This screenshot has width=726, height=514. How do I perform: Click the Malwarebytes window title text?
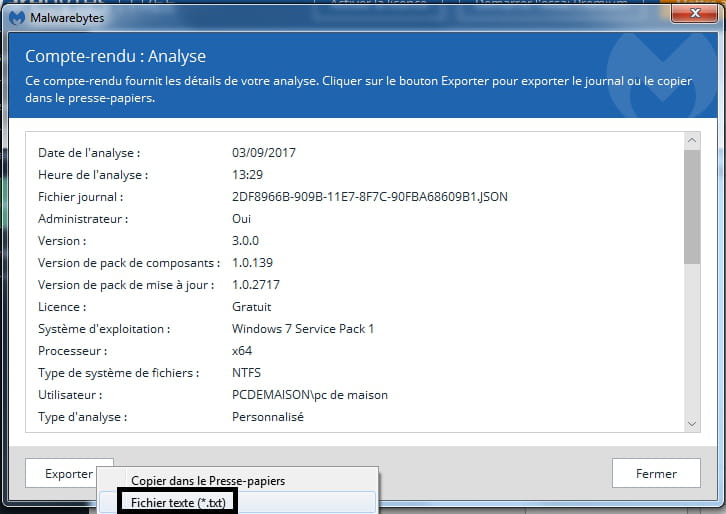[67, 18]
